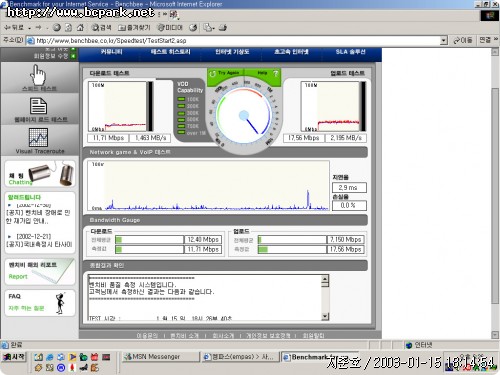The image size is (500, 375).
Task: Open the webpage load test document icon
Action: coord(39,106)
